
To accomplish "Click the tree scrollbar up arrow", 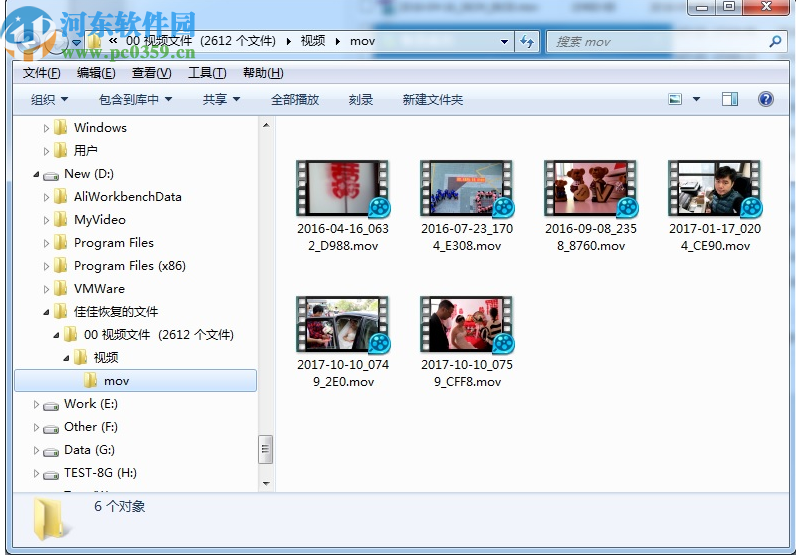I will point(266,125).
